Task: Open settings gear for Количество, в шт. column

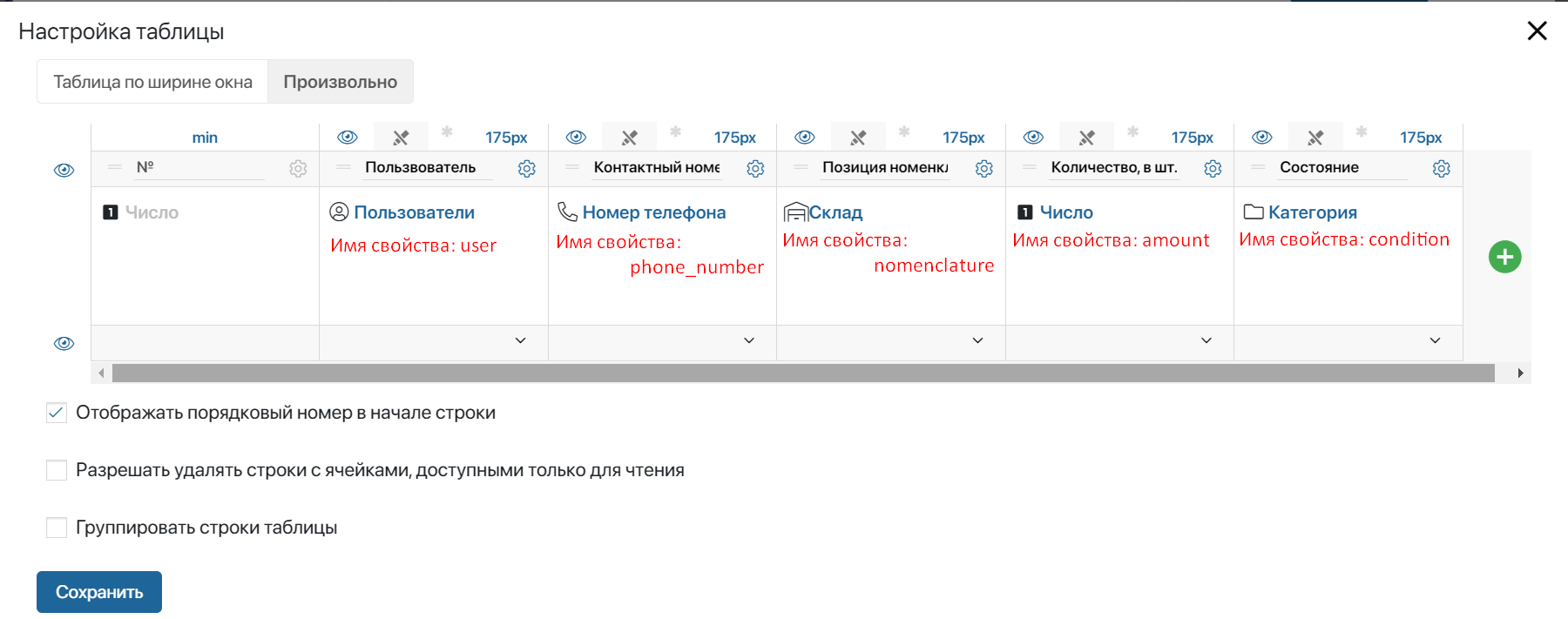Action: click(x=1213, y=169)
